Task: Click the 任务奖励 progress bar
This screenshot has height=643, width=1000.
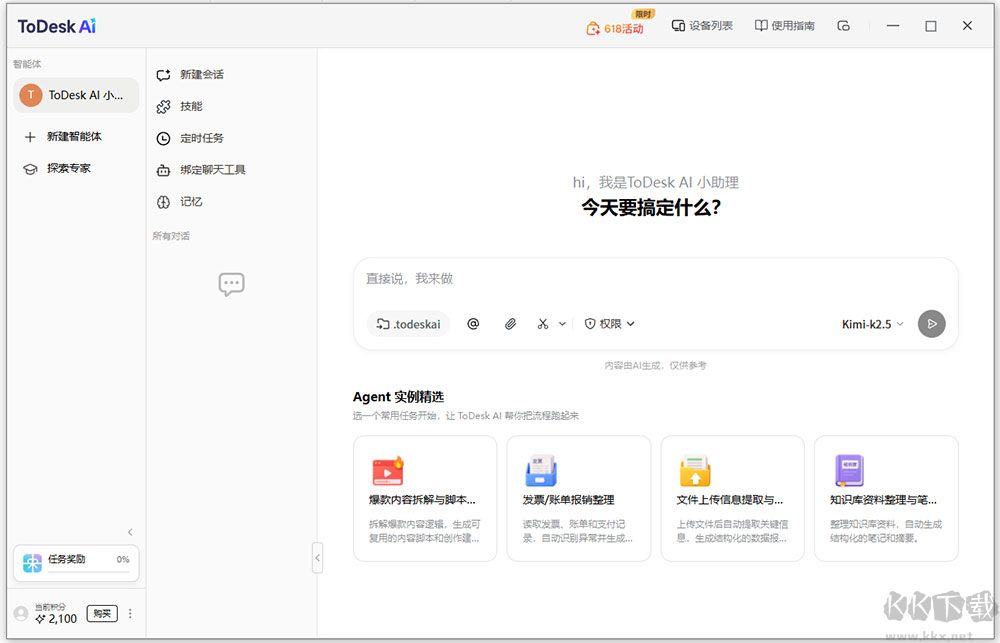Action: pos(89,572)
